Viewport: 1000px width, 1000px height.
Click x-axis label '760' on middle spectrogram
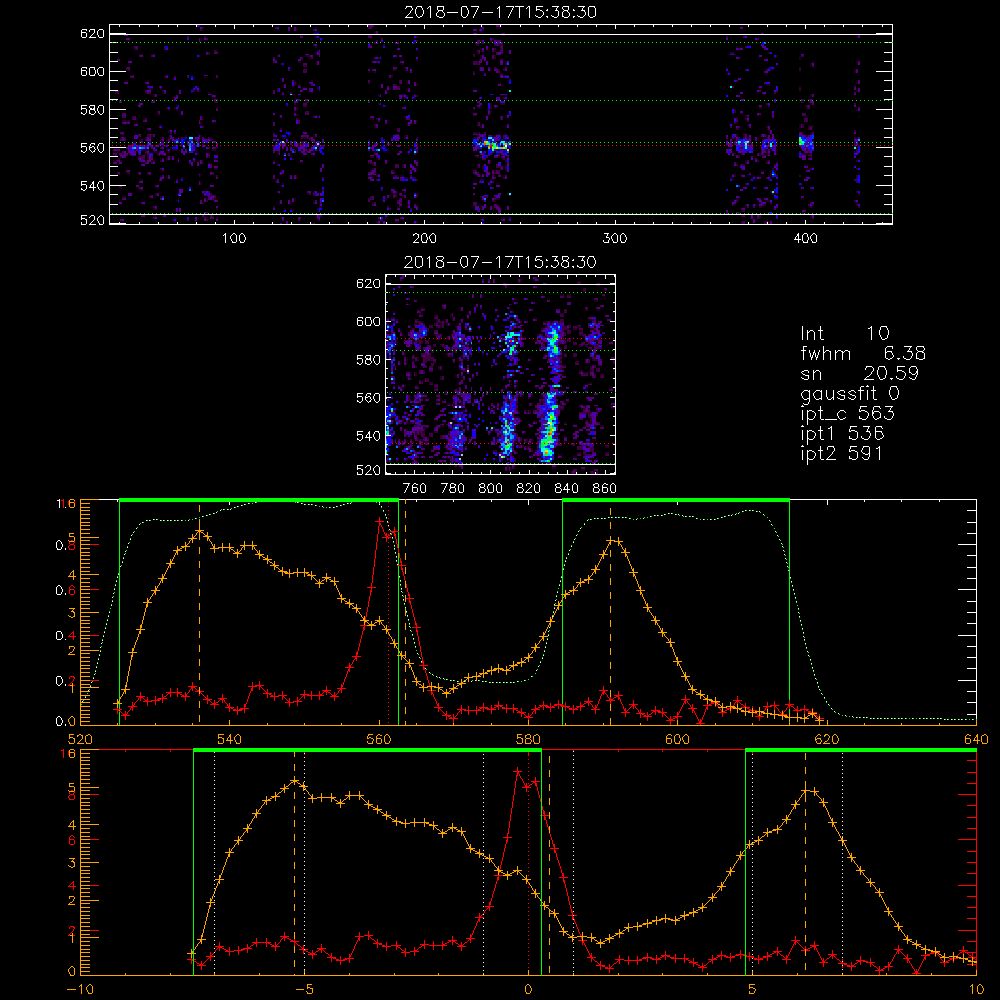[415, 489]
